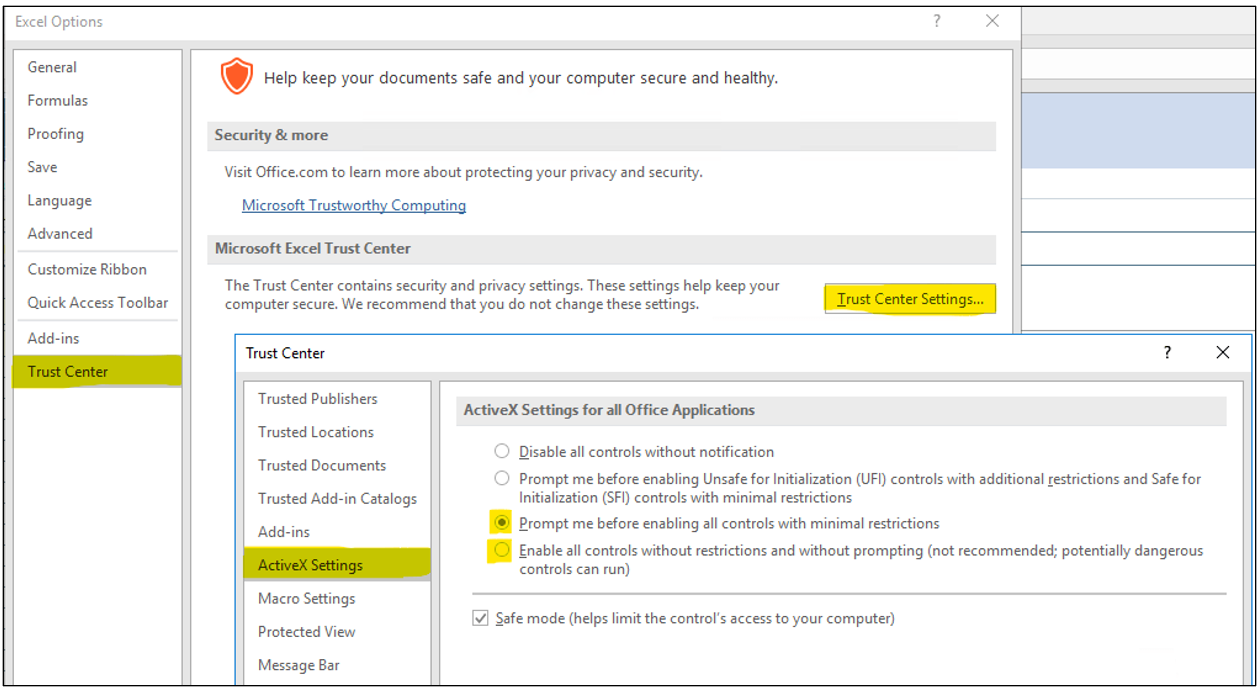Toggle the Safe mode checkbox

(x=481, y=619)
